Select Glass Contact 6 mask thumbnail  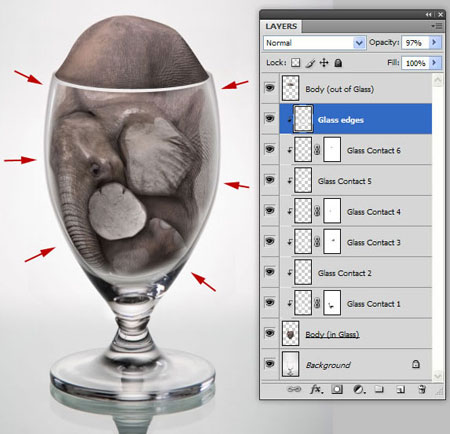[332, 149]
